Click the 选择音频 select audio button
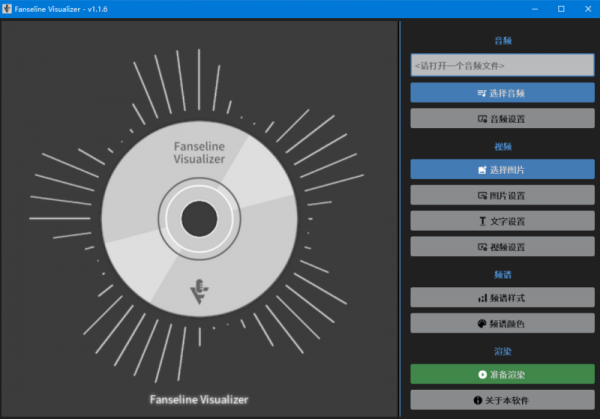The height and width of the screenshot is (419, 600). point(502,93)
